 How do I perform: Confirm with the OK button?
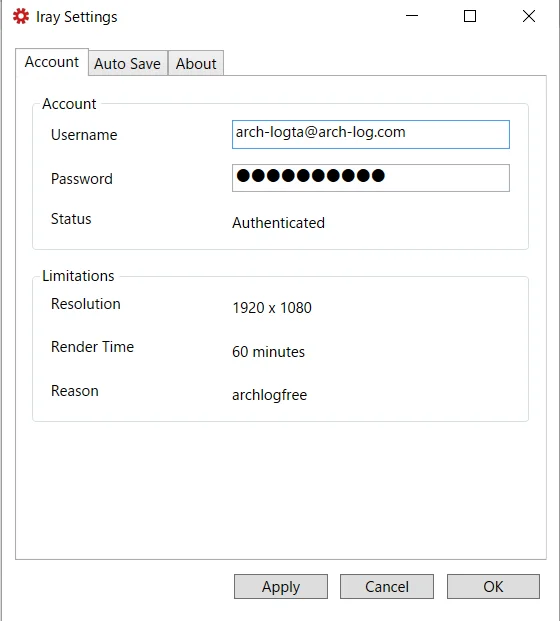tap(493, 587)
